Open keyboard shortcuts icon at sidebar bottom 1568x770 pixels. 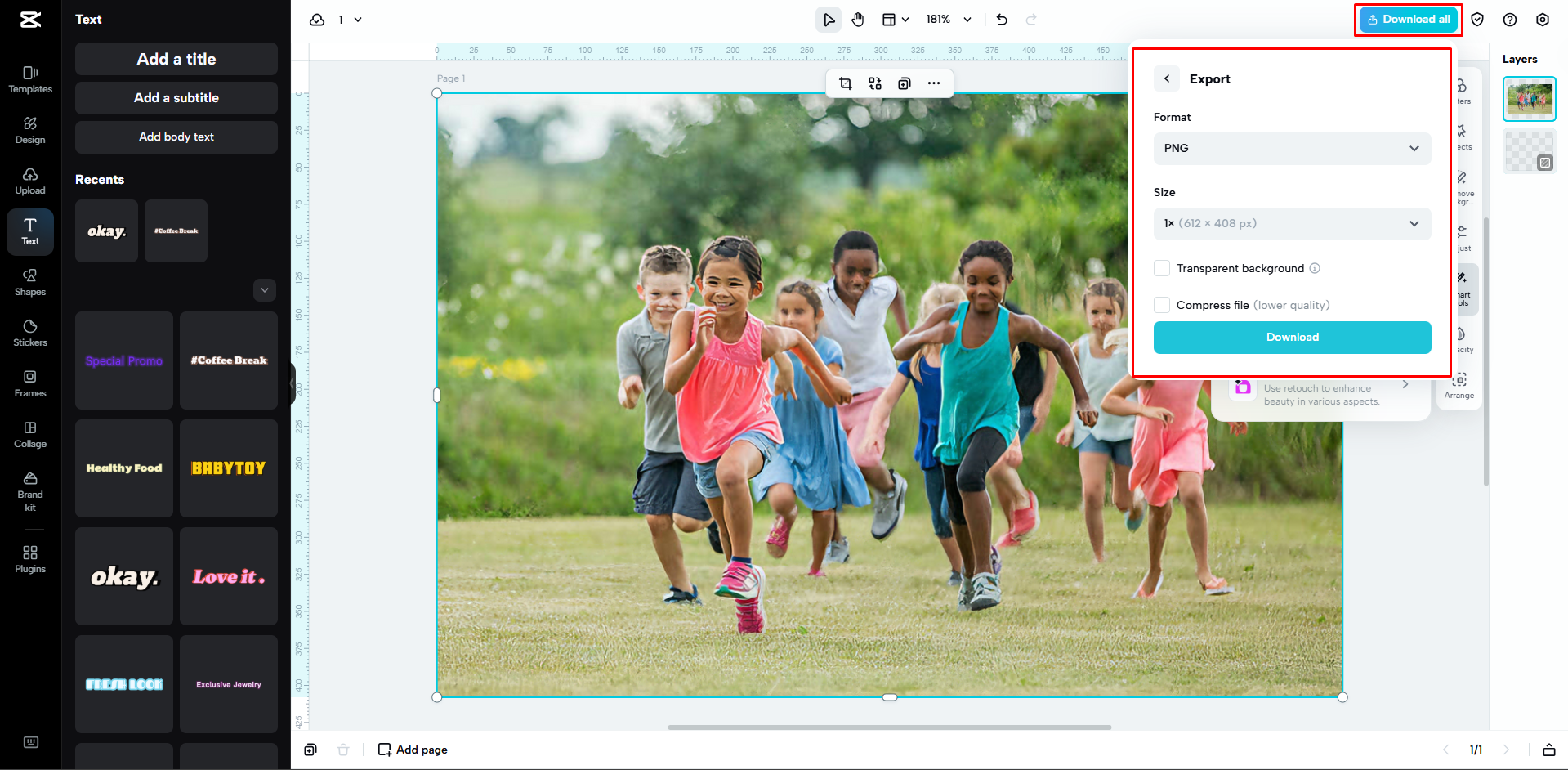click(x=31, y=742)
